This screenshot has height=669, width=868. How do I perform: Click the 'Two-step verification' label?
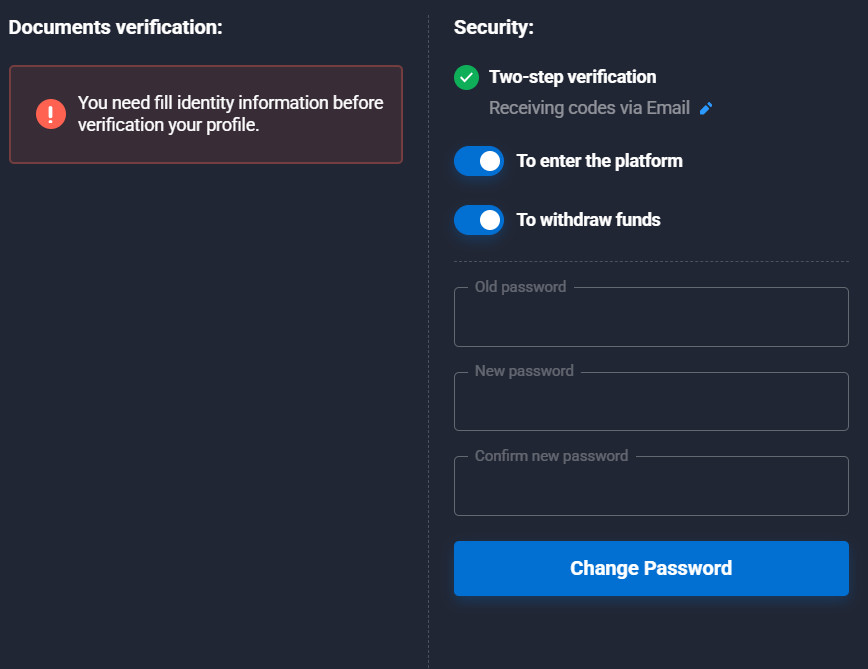(571, 76)
